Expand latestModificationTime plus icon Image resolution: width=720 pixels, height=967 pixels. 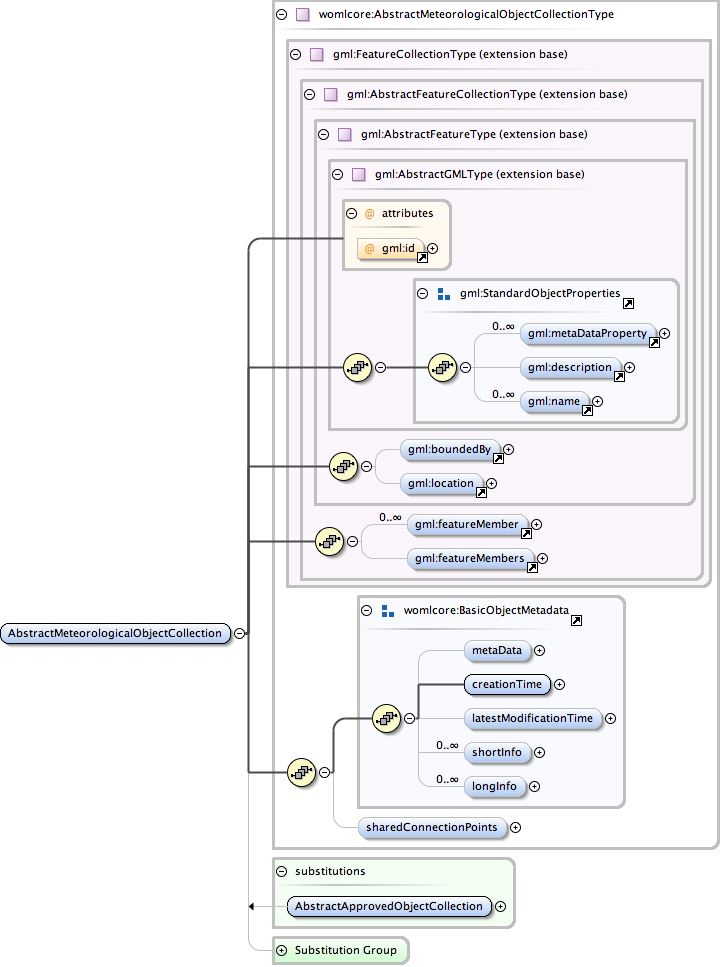coord(610,718)
